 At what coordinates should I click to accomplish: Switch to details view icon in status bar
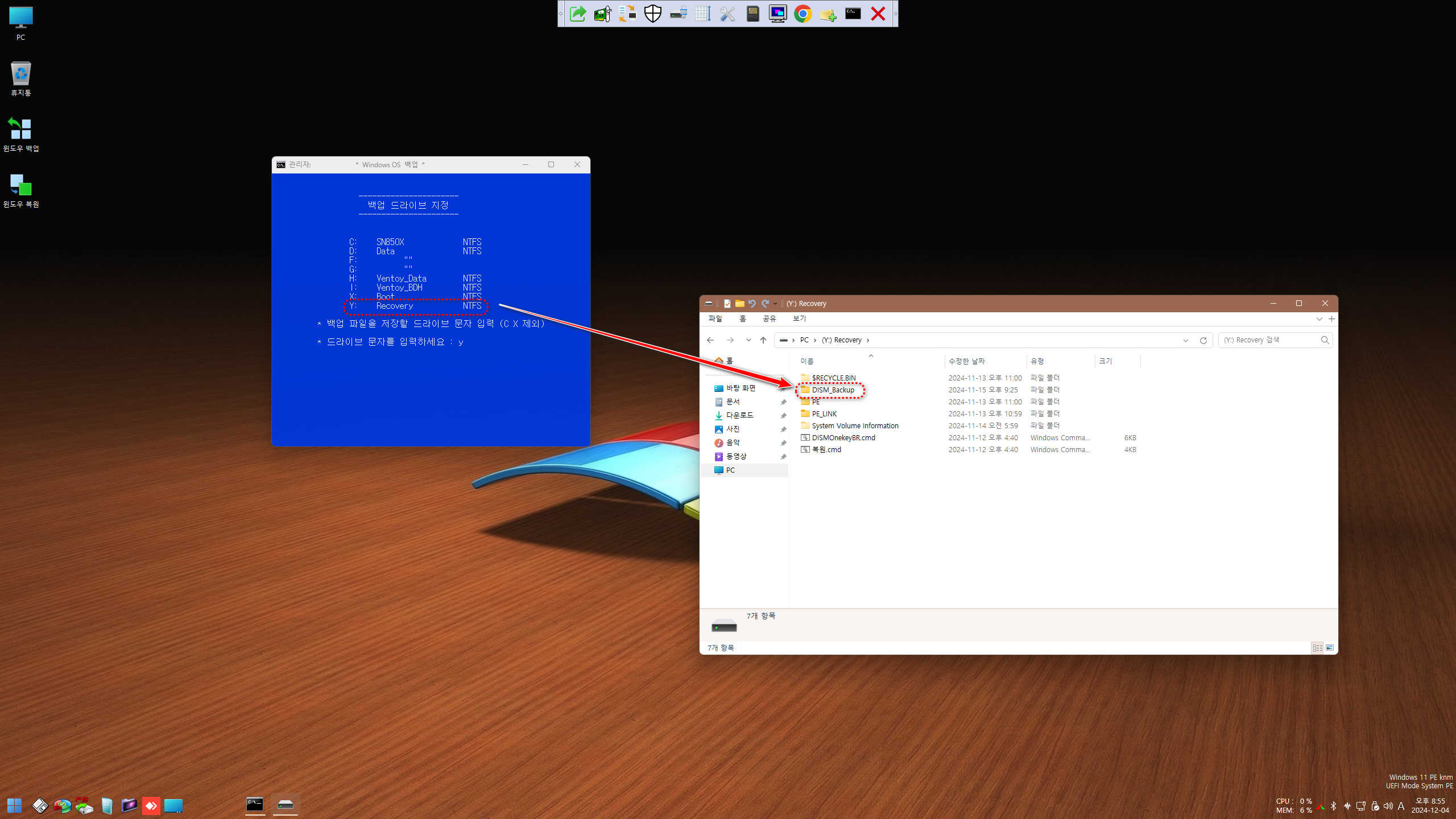point(1317,648)
